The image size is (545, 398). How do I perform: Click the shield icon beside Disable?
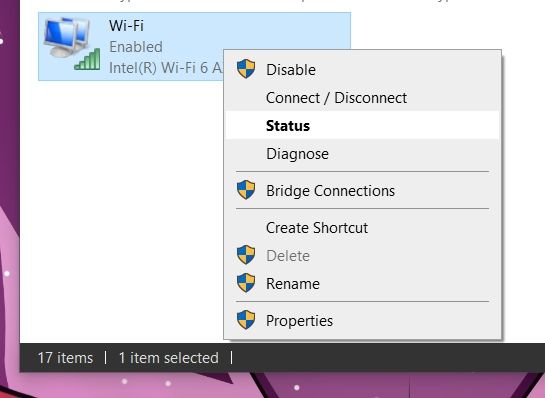(246, 68)
